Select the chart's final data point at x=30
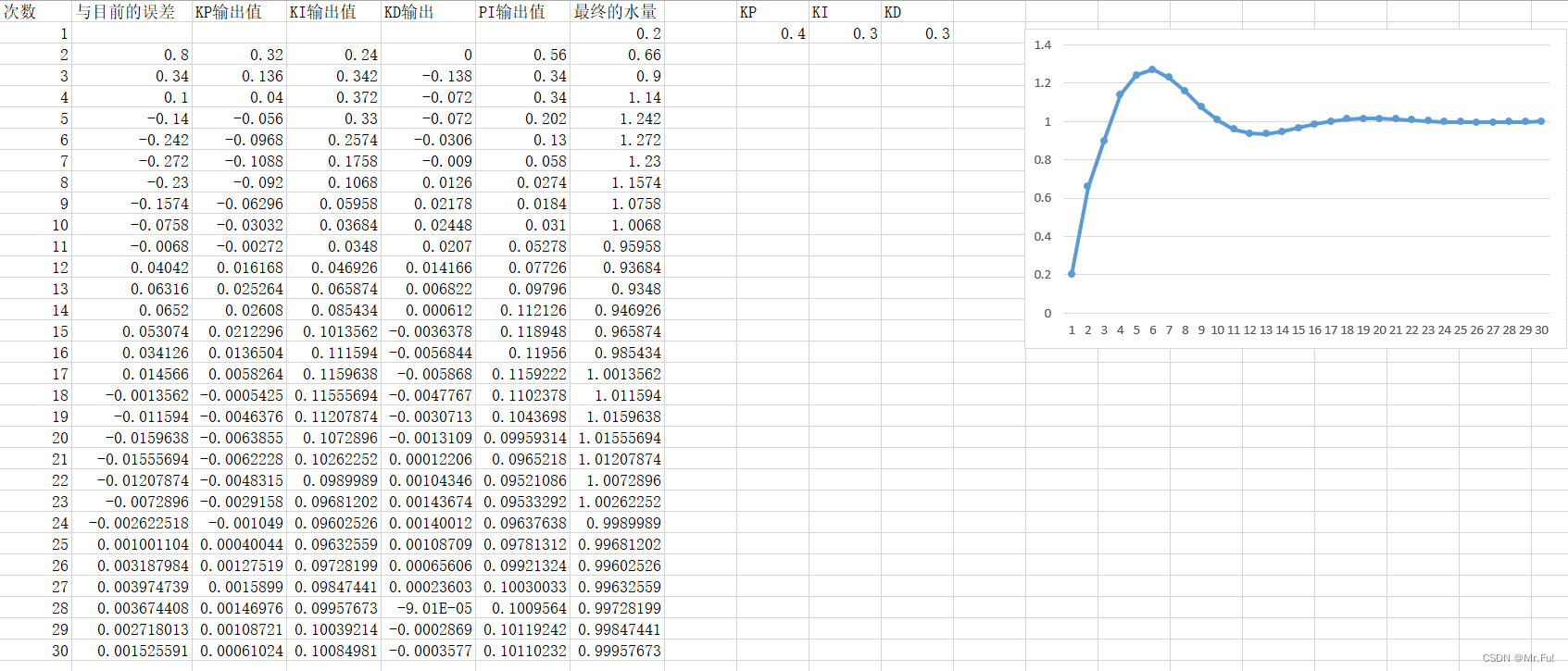The width and height of the screenshot is (1568, 671). 1542,121
